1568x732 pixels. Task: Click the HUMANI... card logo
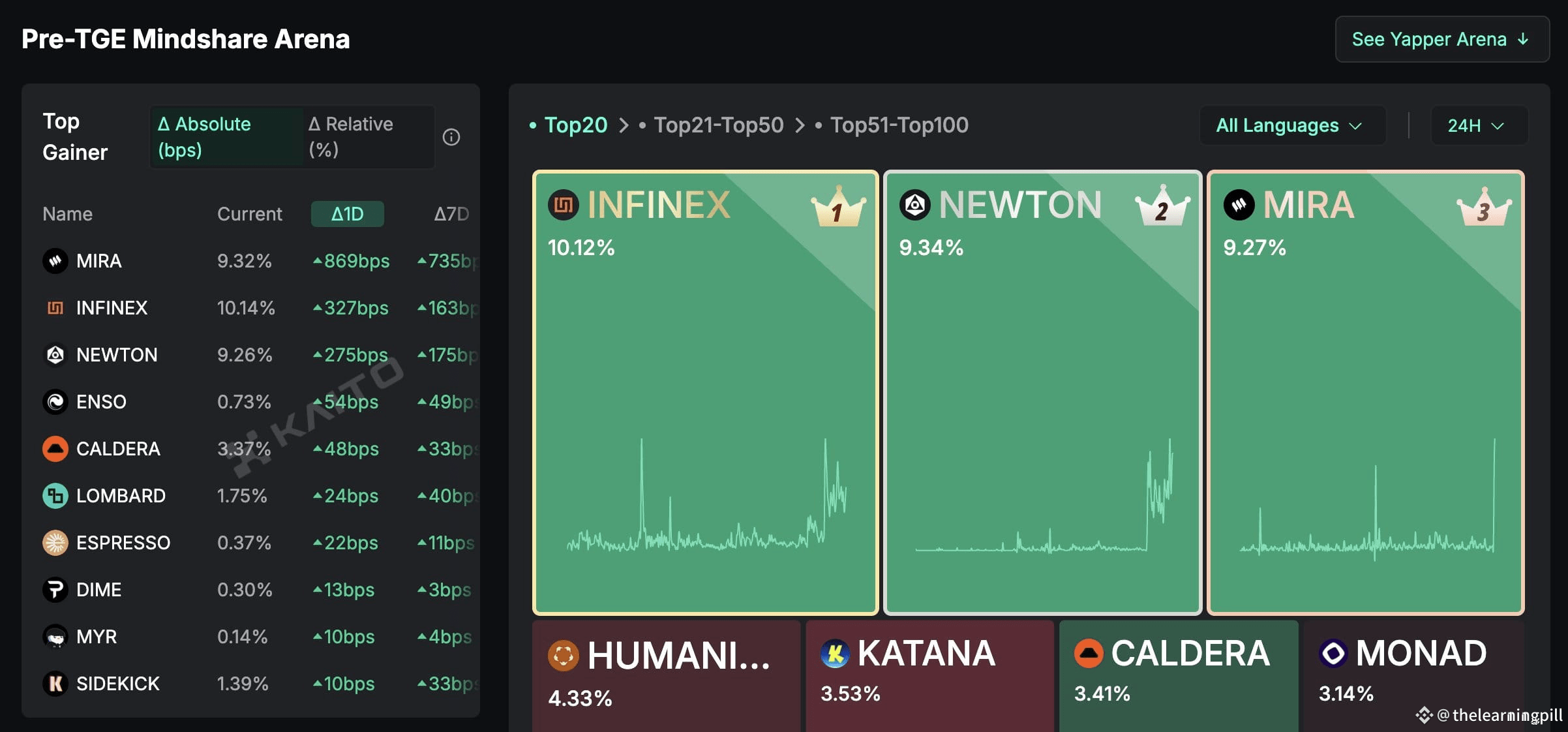[564, 656]
